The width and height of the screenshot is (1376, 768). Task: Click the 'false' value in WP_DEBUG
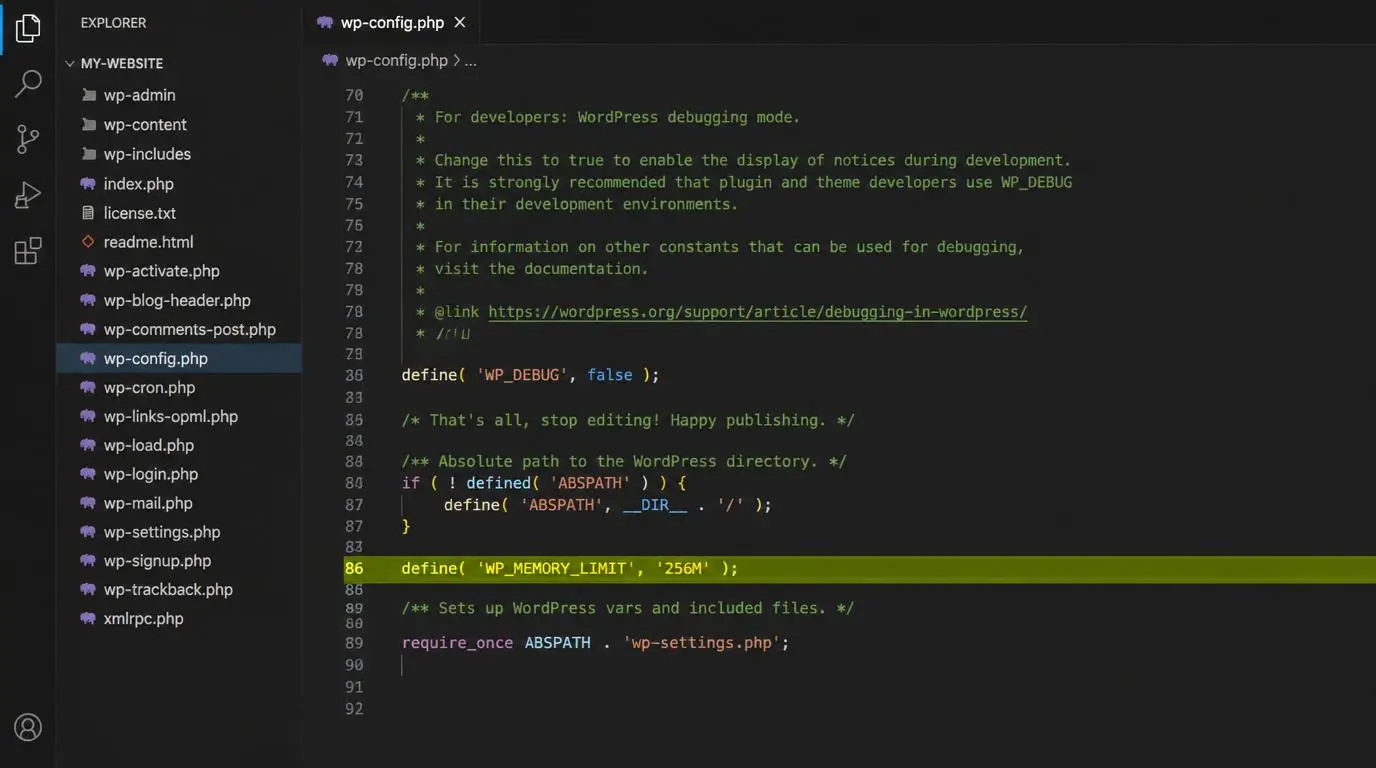[610, 375]
